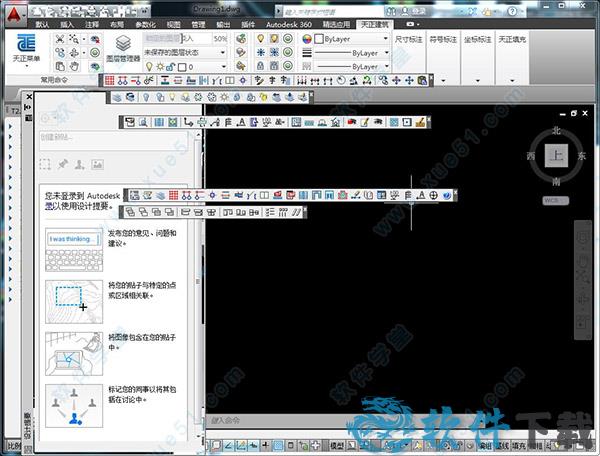Toggle the plus-sign dynamic input status button
This screenshot has width=600, height=456.
pos(266,446)
